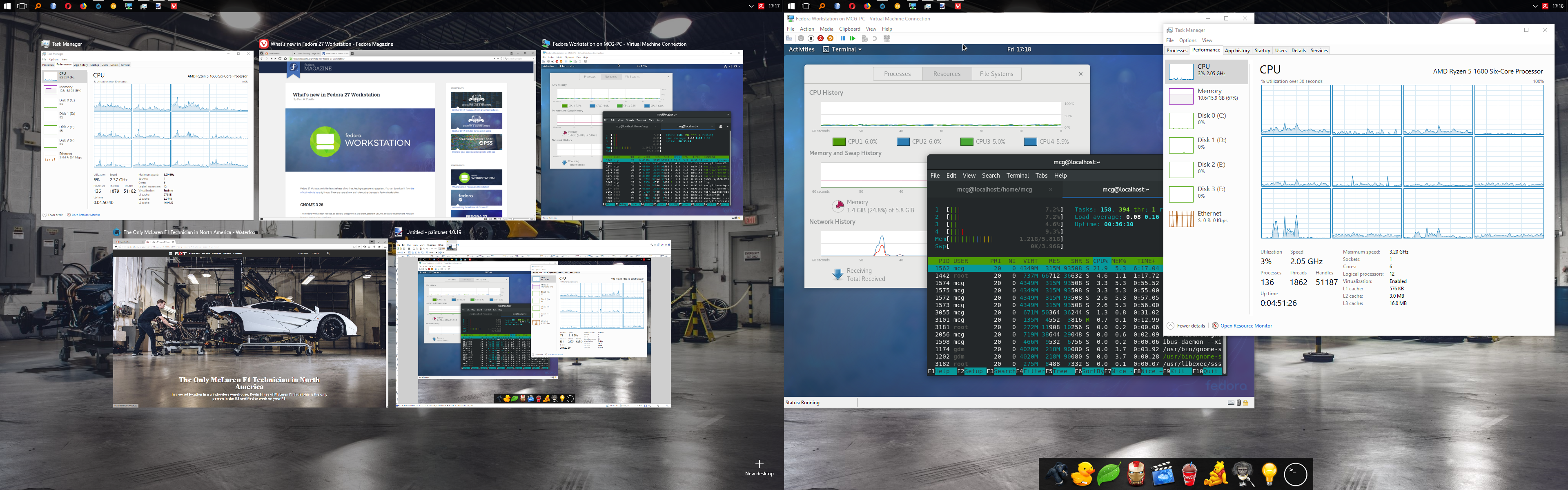Select the CPU1 green color swatch
1568x490 pixels.
(839, 142)
